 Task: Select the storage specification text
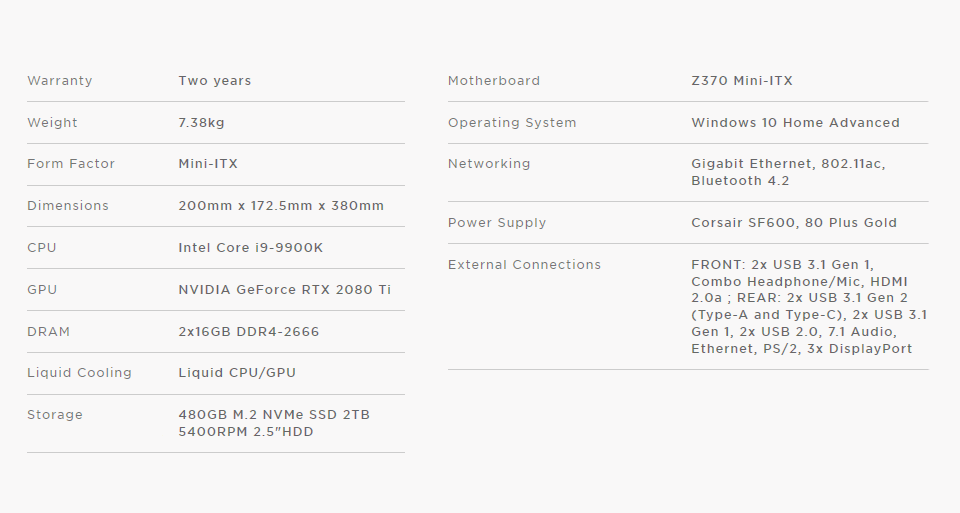click(x=274, y=423)
